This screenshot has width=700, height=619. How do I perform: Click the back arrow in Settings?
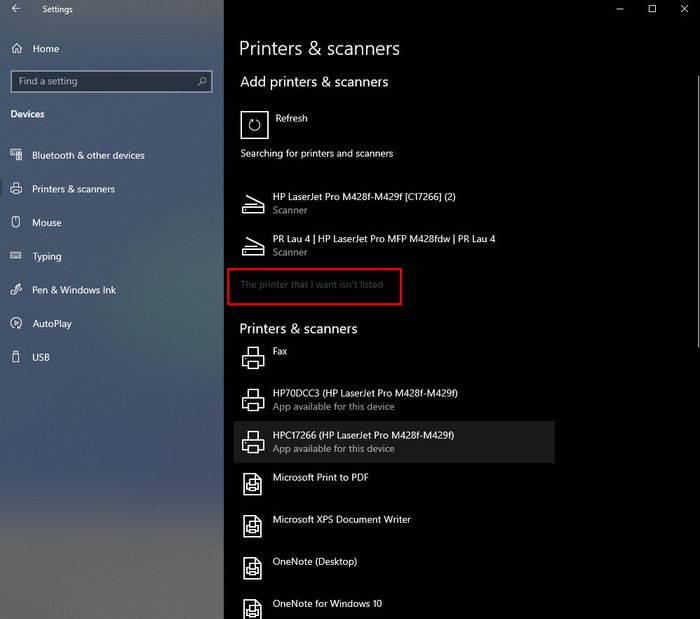tap(16, 8)
